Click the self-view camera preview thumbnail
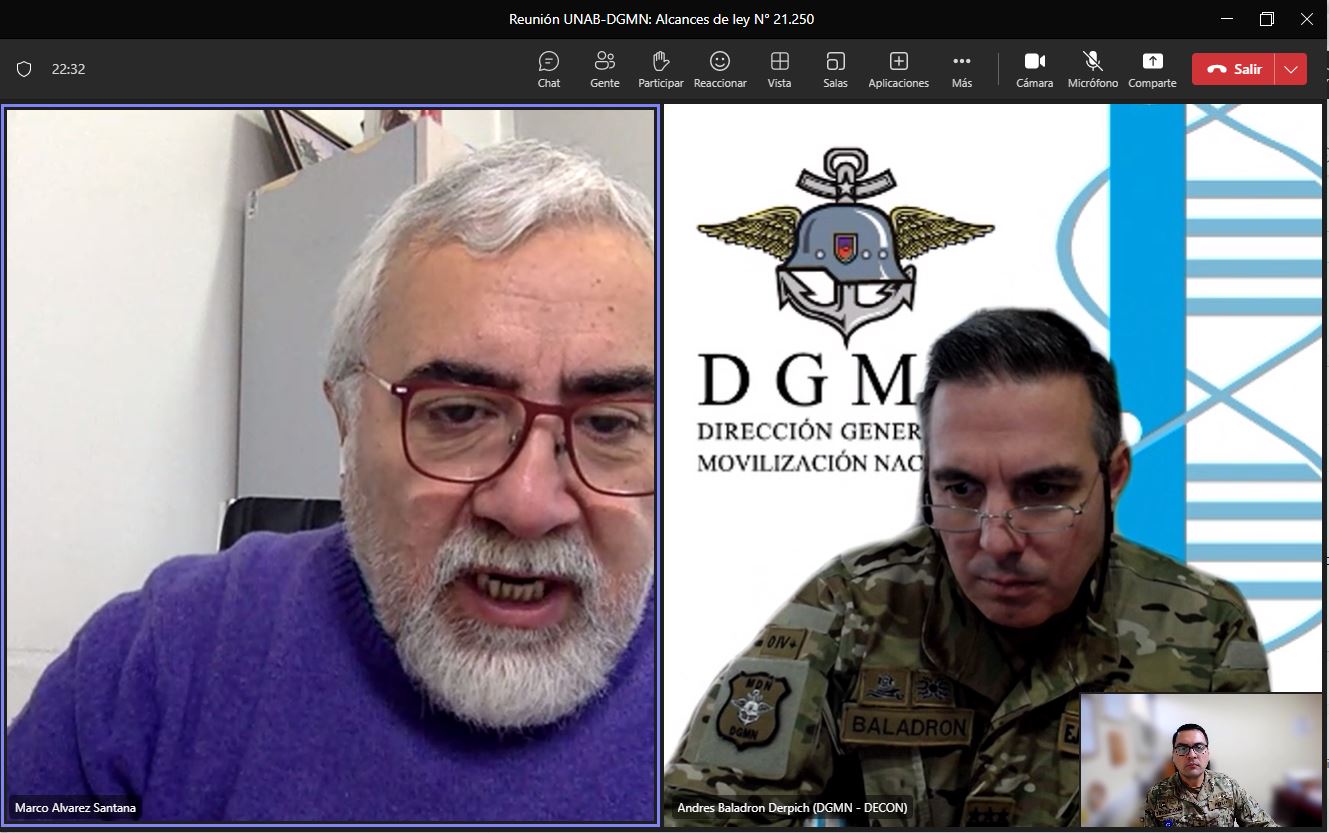The width and height of the screenshot is (1329, 833). pyautogui.click(x=1201, y=760)
